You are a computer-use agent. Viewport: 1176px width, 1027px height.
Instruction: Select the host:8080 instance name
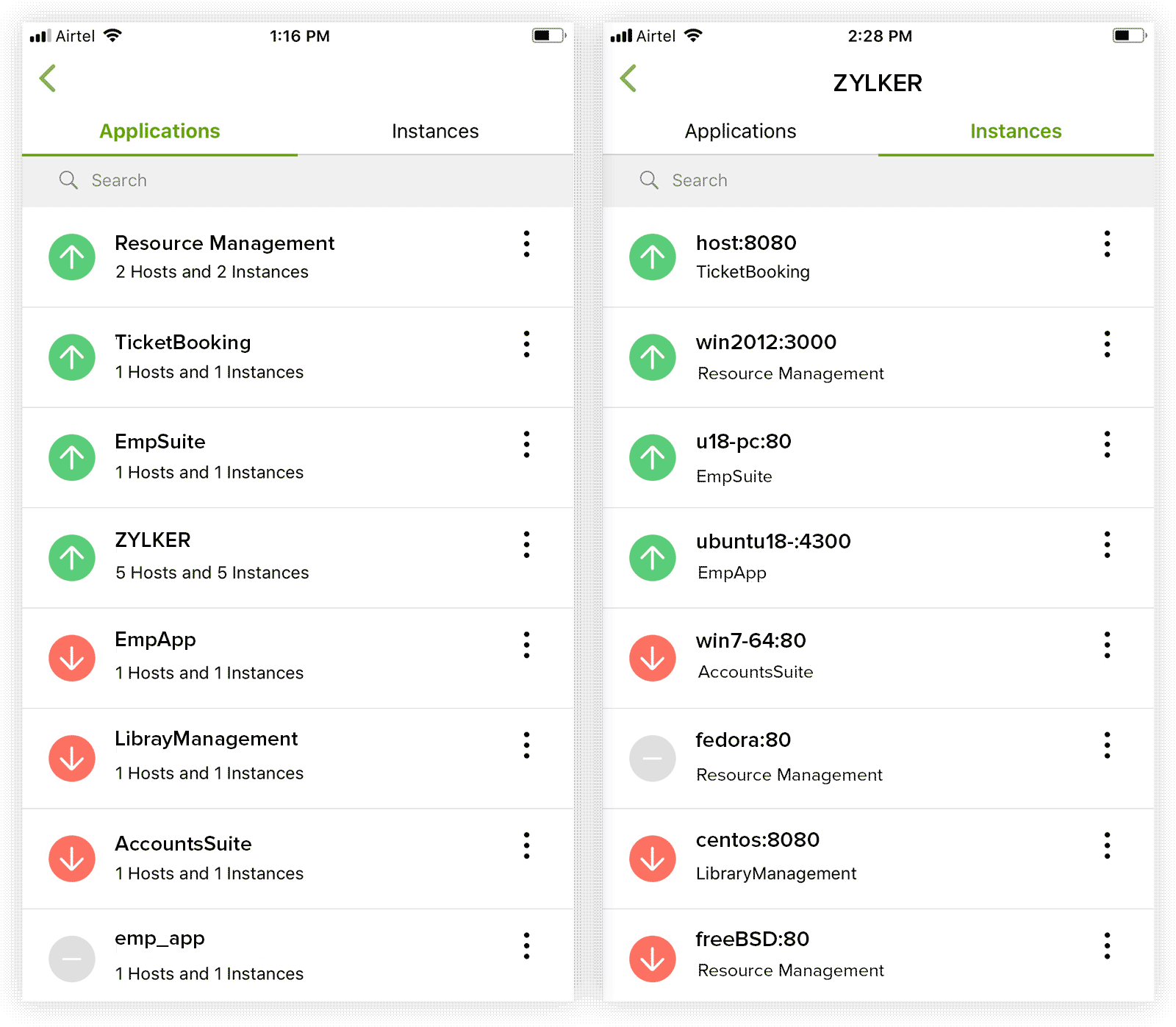[x=746, y=243]
